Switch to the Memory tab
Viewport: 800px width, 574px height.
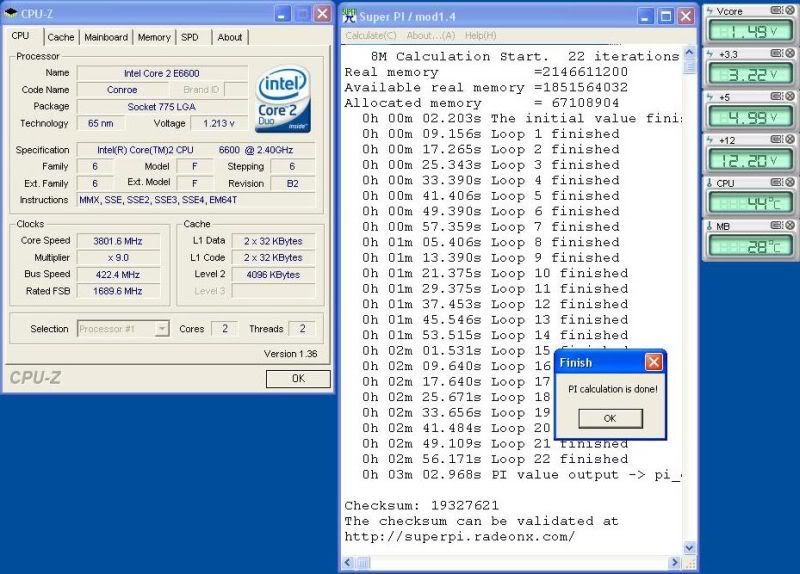[x=154, y=37]
